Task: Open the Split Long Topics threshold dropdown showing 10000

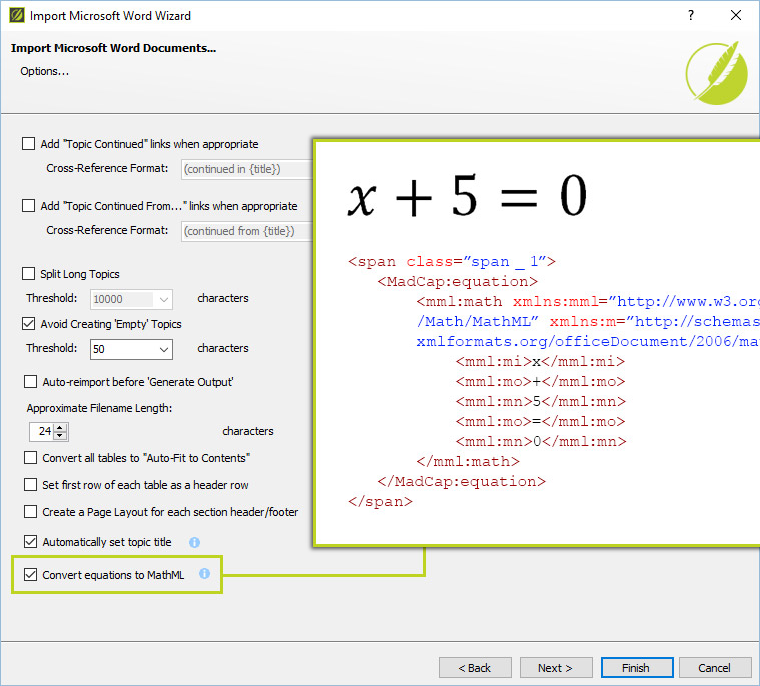Action: [163, 299]
